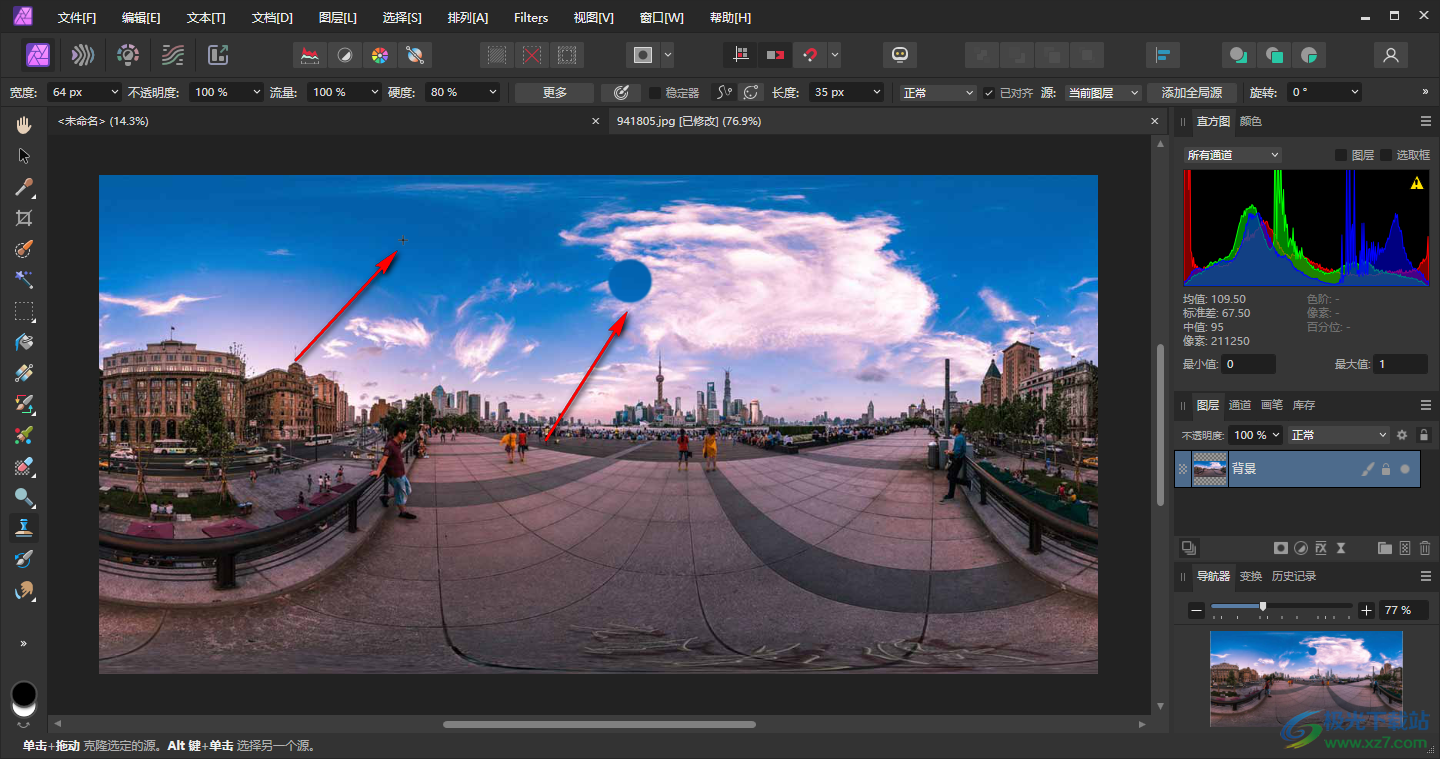The image size is (1440, 759).
Task: Click the 更多 button
Action: pos(554,92)
